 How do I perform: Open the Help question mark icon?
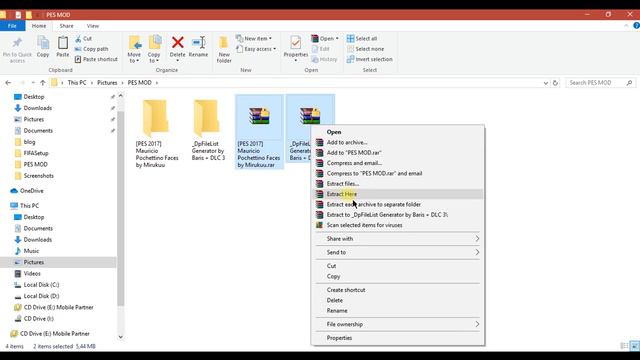[x=636, y=26]
